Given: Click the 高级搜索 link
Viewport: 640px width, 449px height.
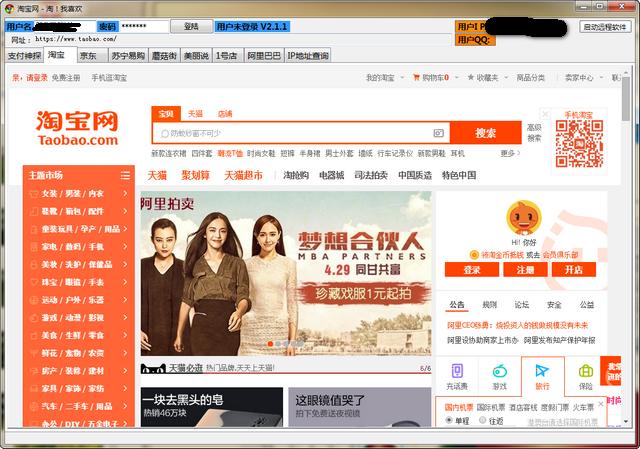Looking at the screenshot, I should pos(534,133).
